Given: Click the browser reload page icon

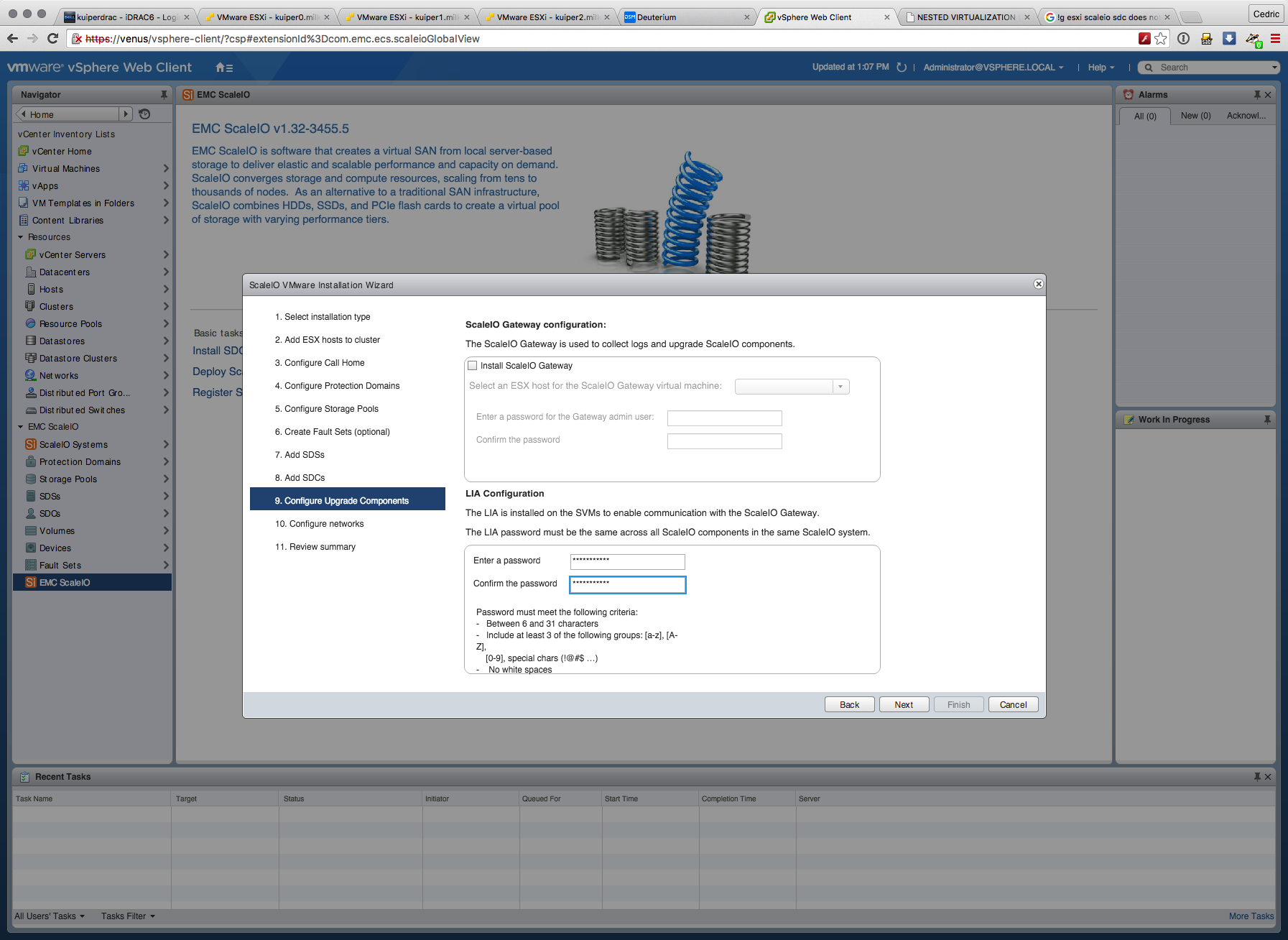Looking at the screenshot, I should [x=52, y=39].
